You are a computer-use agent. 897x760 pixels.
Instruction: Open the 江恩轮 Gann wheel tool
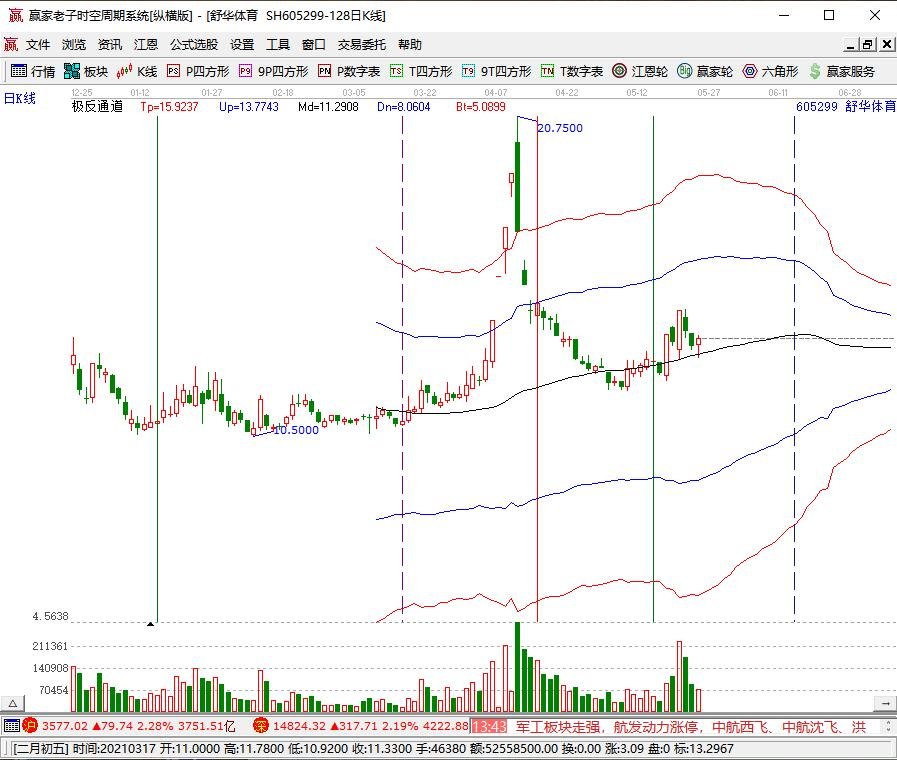click(640, 71)
